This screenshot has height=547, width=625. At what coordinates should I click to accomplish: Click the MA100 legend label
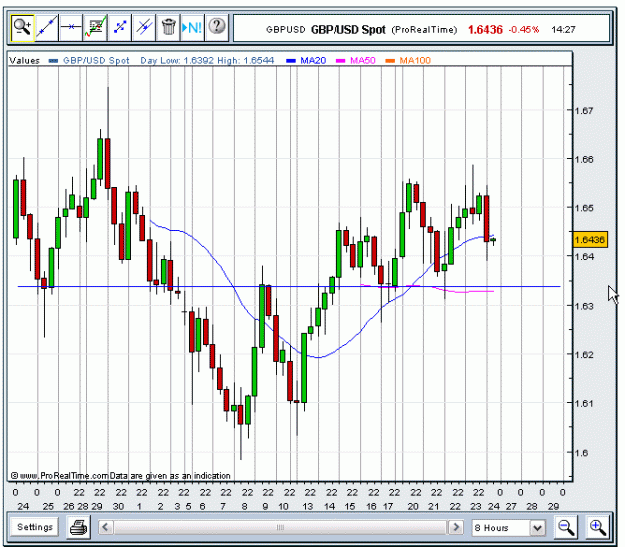pos(415,61)
